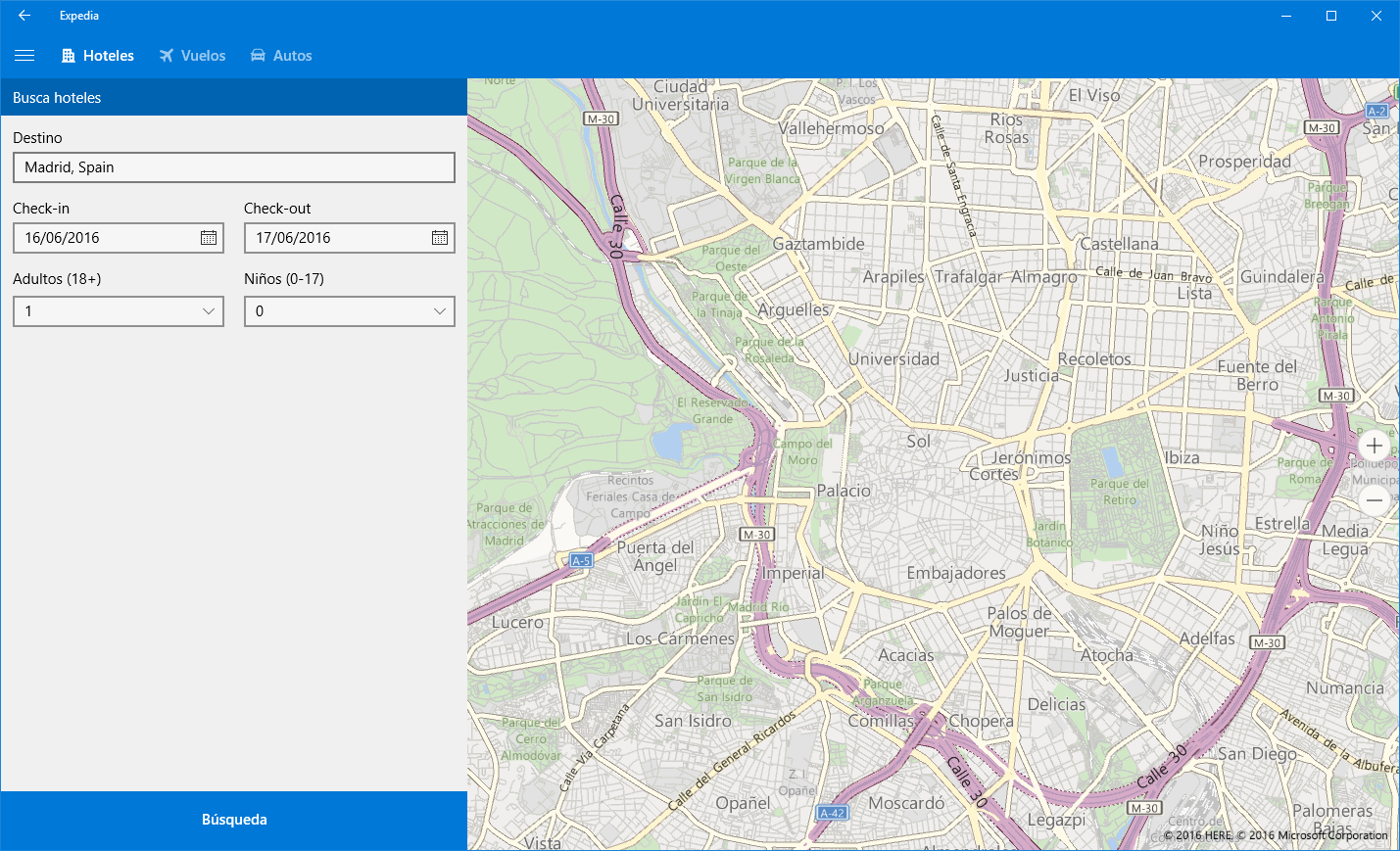Click the Sol district label on map

(x=918, y=442)
